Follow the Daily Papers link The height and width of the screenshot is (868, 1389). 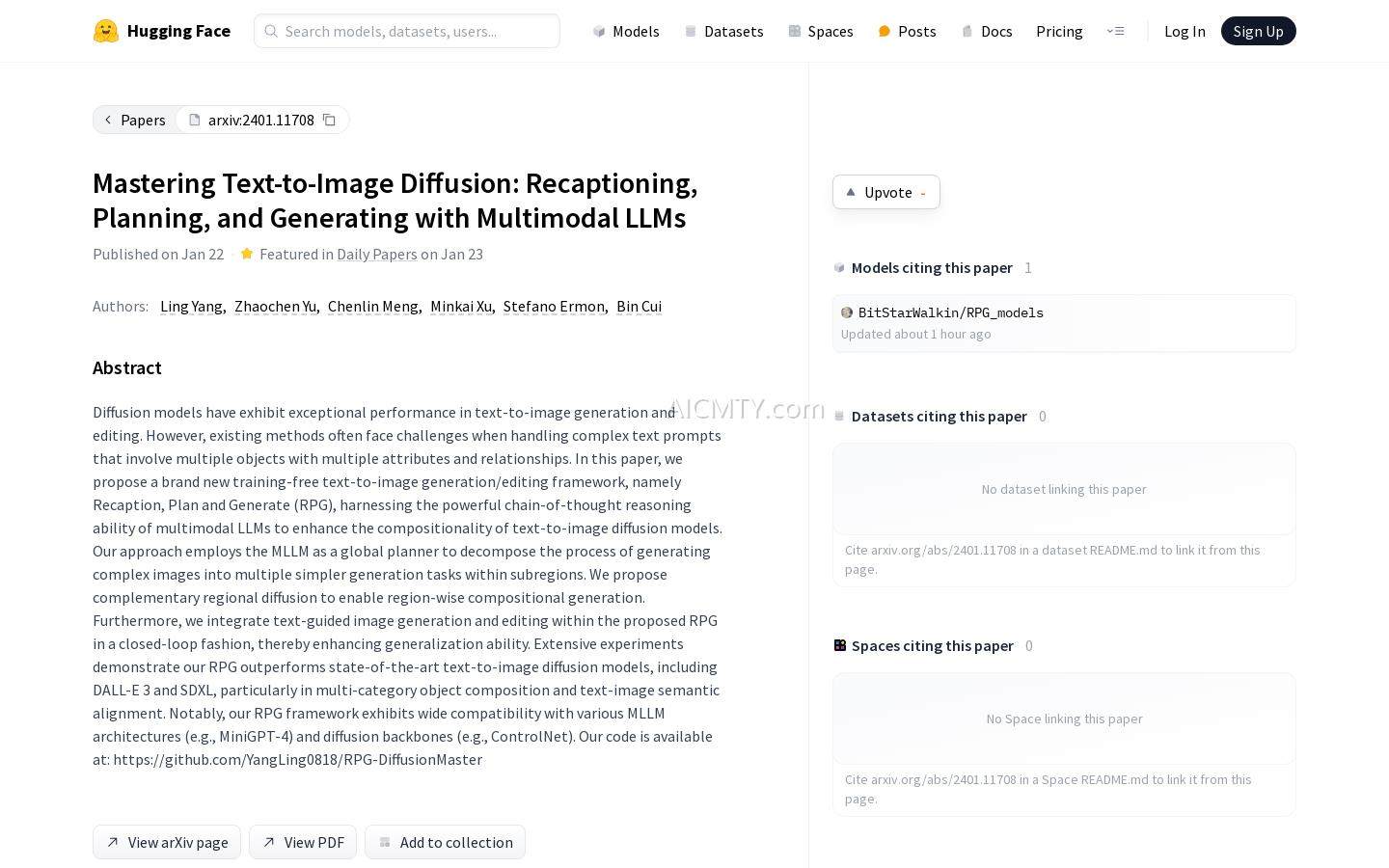tap(376, 254)
